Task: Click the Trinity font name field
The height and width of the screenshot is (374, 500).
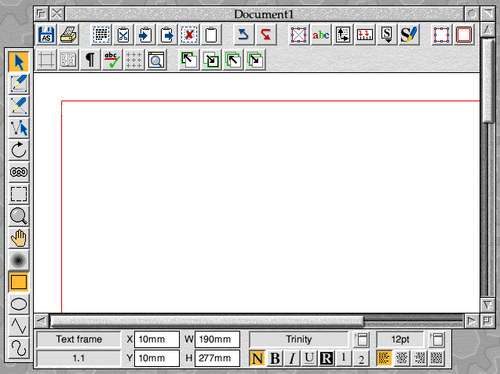Action: click(x=299, y=339)
